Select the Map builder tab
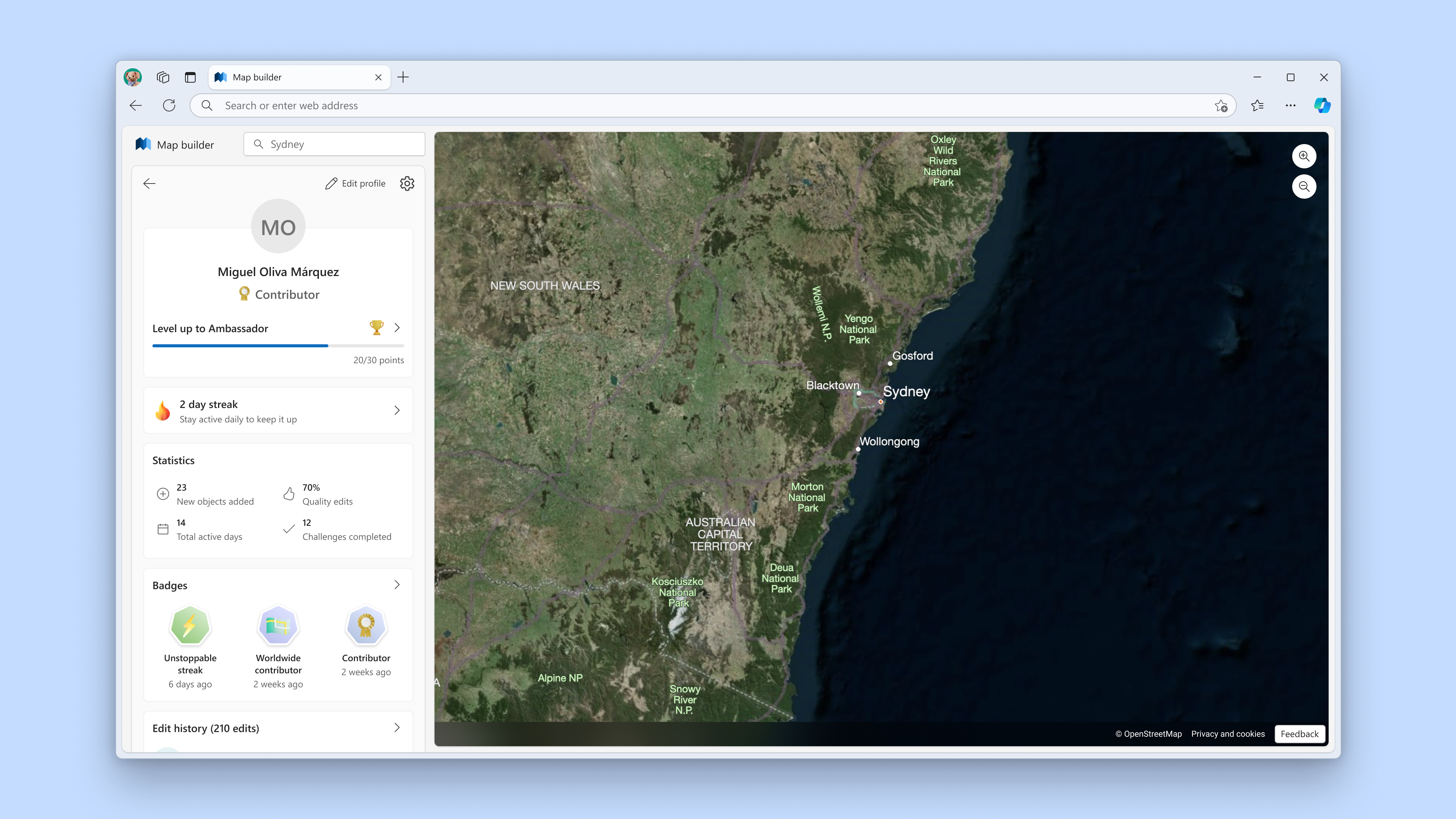The width and height of the screenshot is (1456, 819). (x=300, y=77)
